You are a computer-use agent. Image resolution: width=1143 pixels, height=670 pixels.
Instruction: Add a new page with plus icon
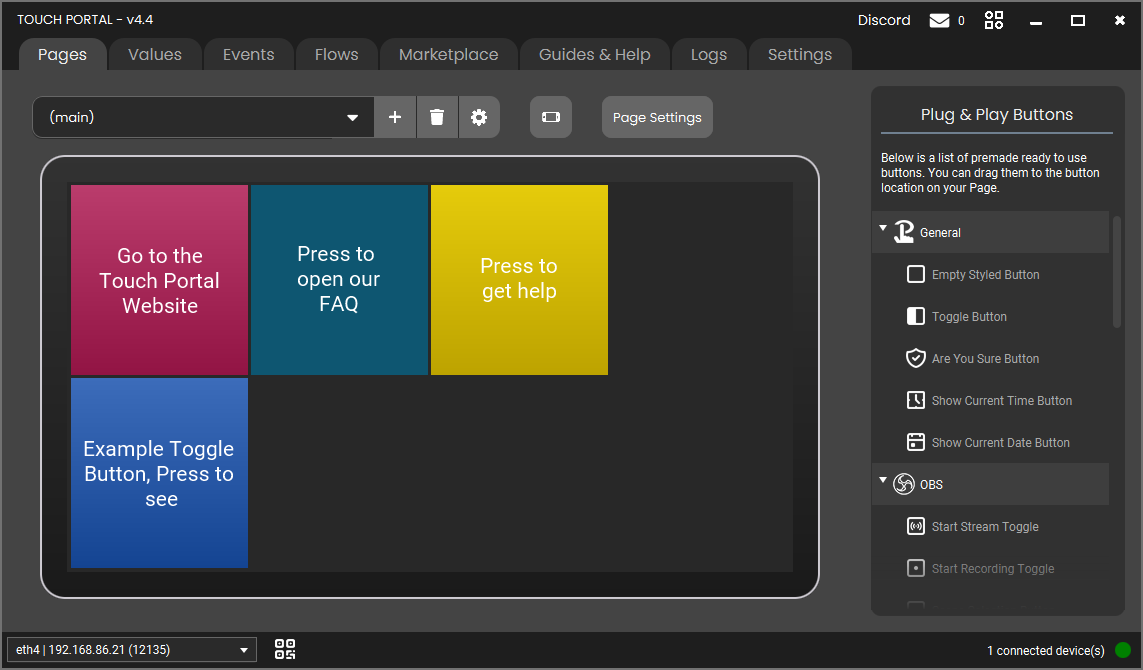tap(395, 117)
